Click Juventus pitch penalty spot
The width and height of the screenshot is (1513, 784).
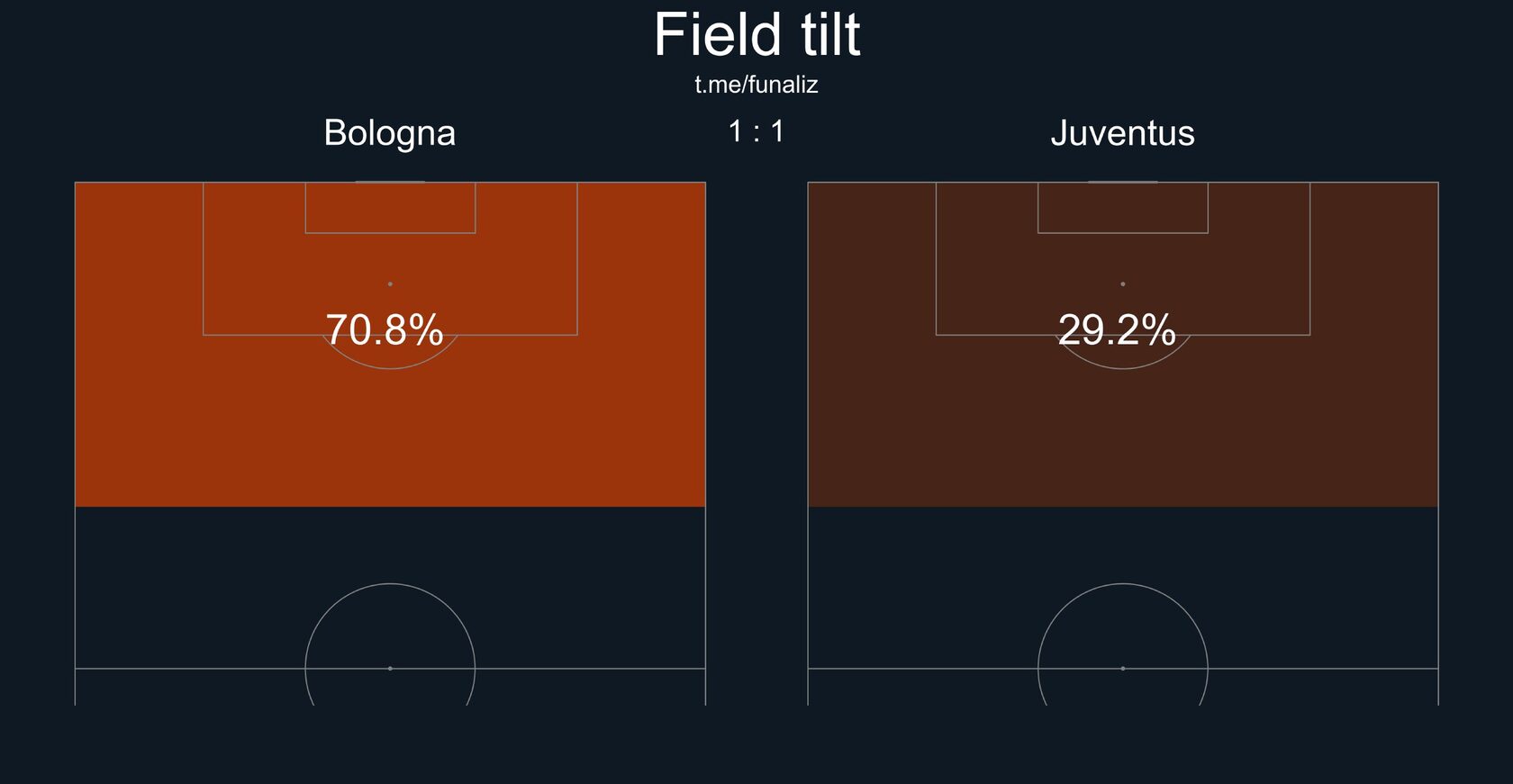(1122, 284)
